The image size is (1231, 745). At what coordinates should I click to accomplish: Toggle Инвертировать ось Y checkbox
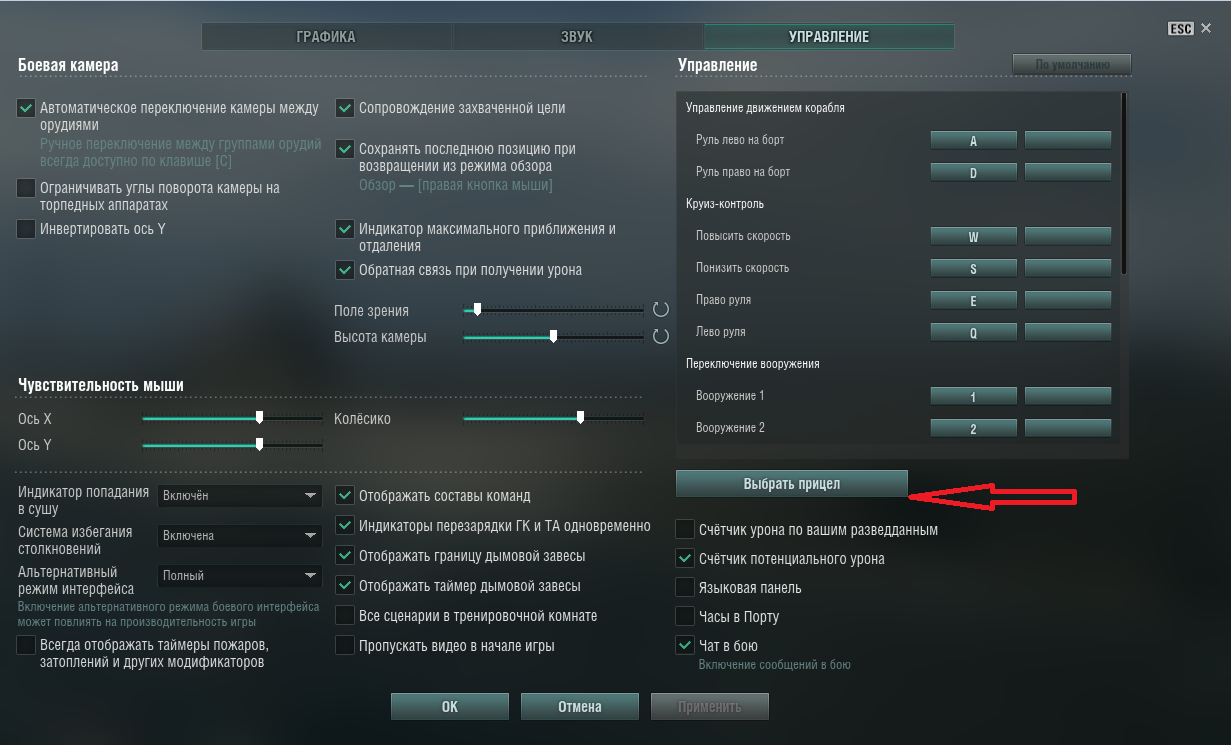pyautogui.click(x=26, y=229)
